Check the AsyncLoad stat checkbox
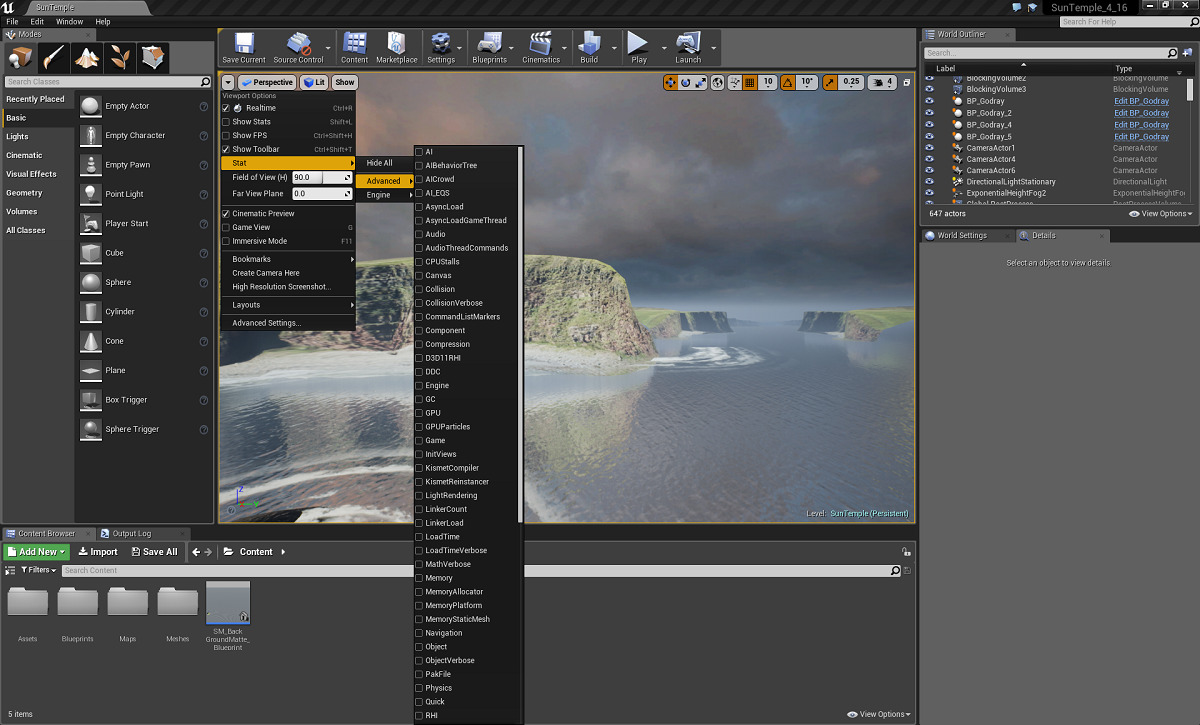 pyautogui.click(x=419, y=207)
